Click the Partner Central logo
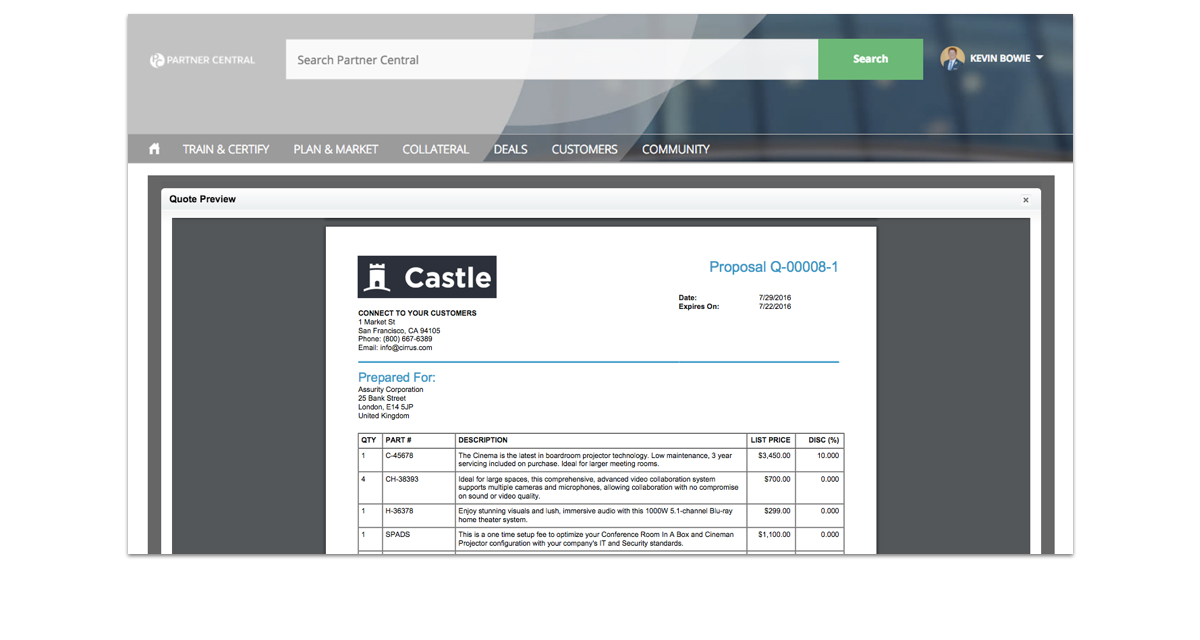The image size is (1200, 640). pos(202,60)
